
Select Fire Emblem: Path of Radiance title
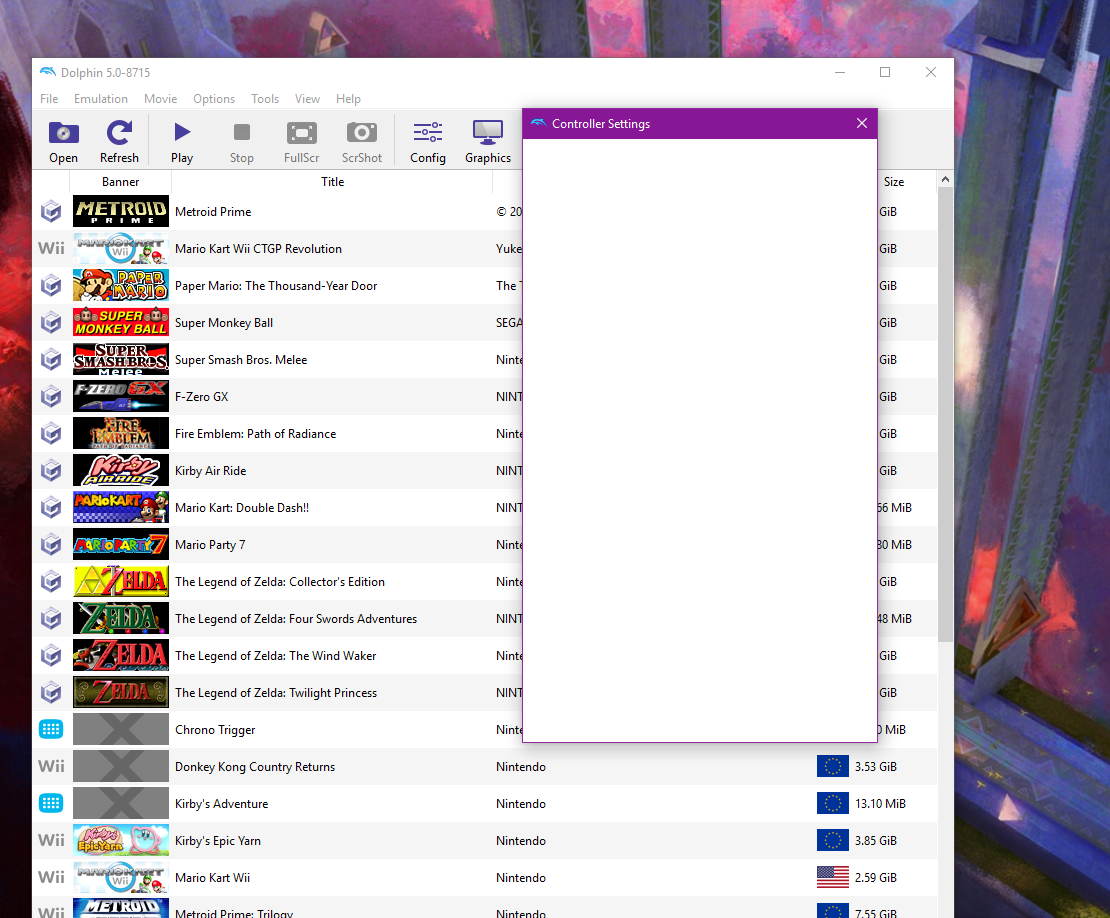(256, 433)
